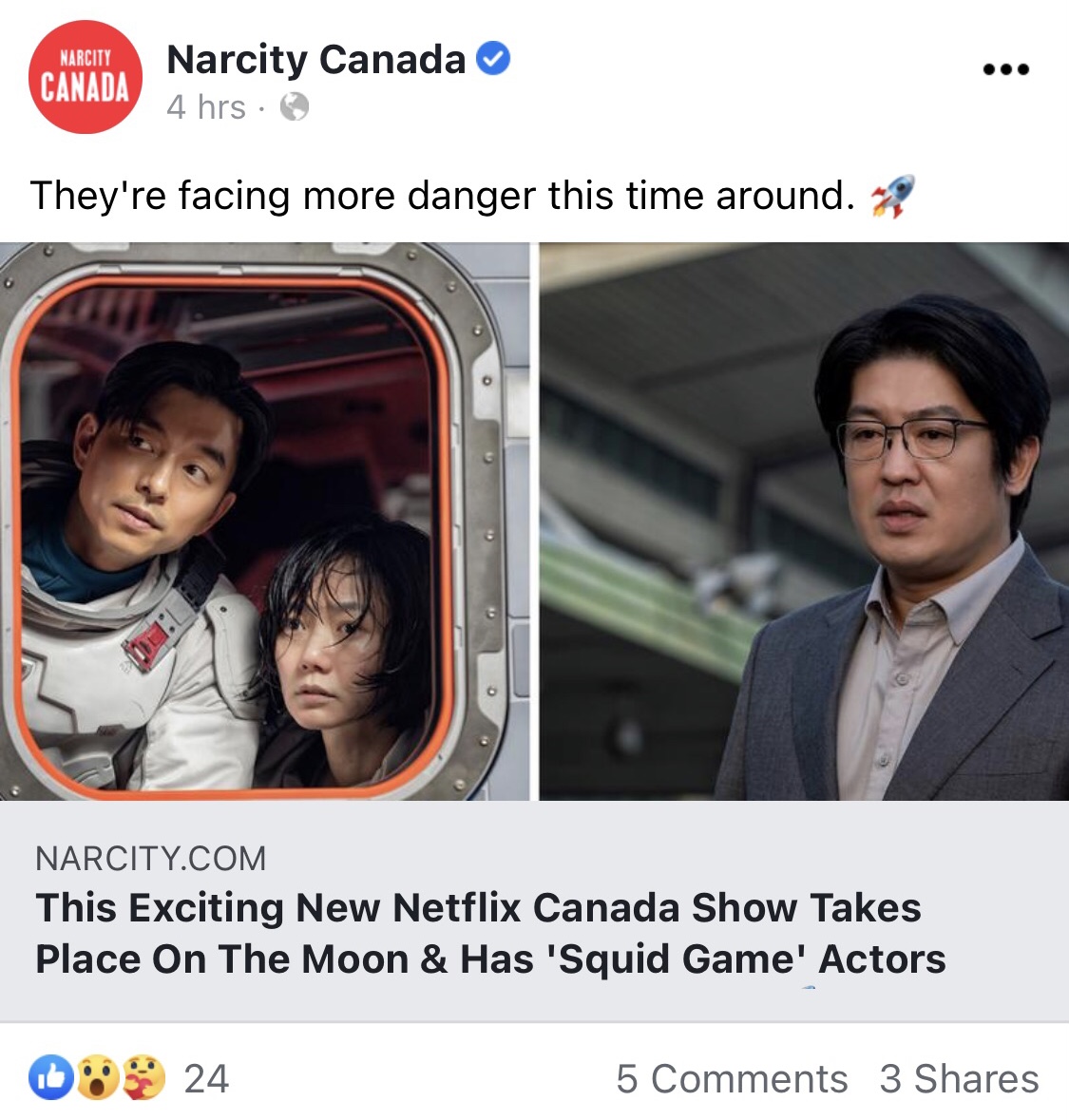Open the reactions count 24
The height and width of the screenshot is (1120, 1069).
tap(206, 1078)
